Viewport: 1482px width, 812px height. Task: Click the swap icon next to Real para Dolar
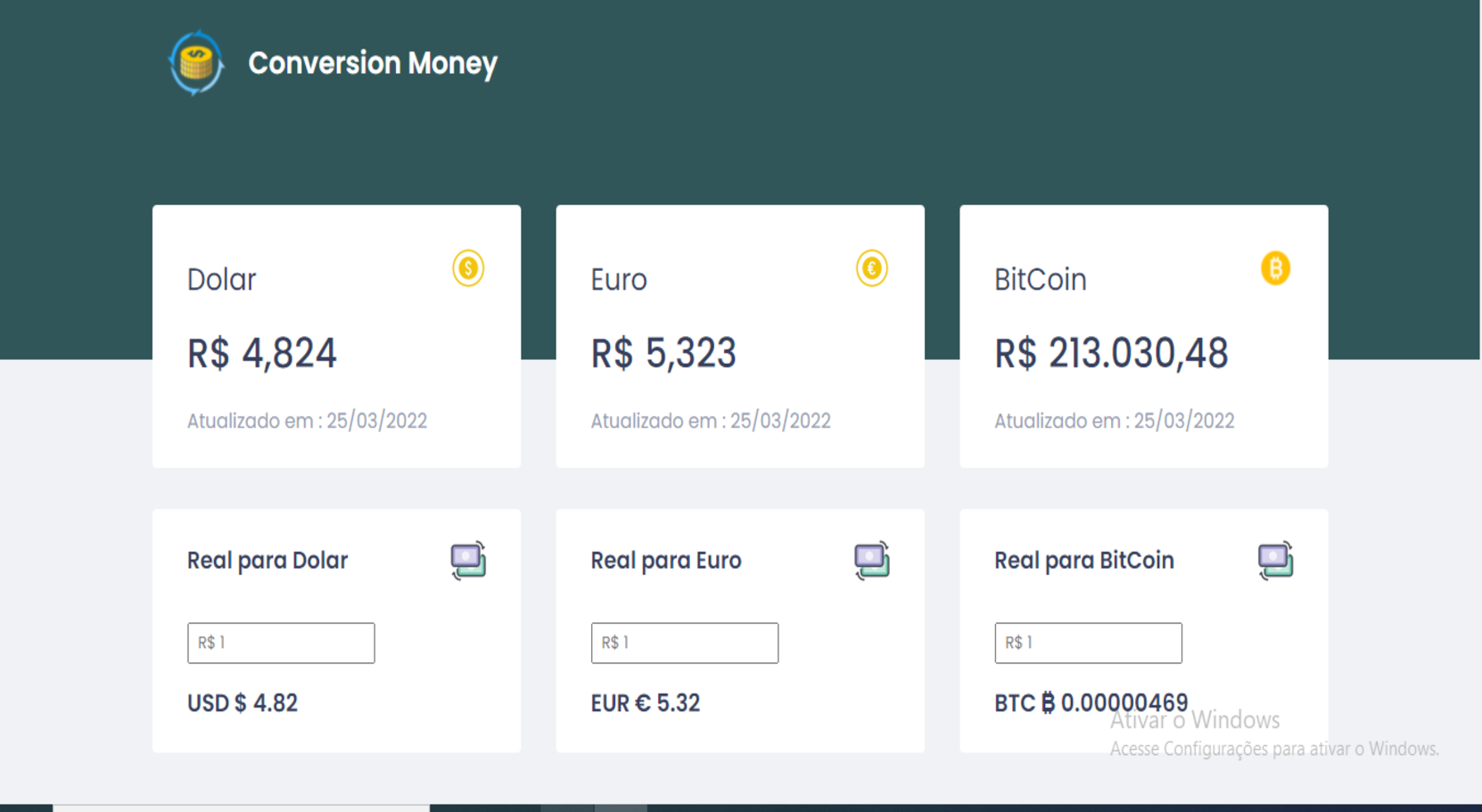[470, 560]
